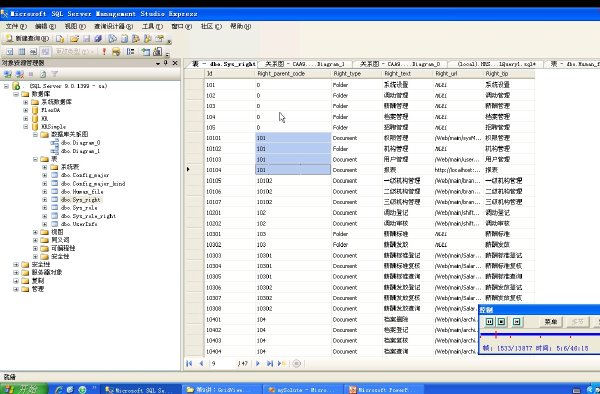Click the Verify SQL Syntax icon
The width and height of the screenshot is (600, 394).
coord(116,52)
